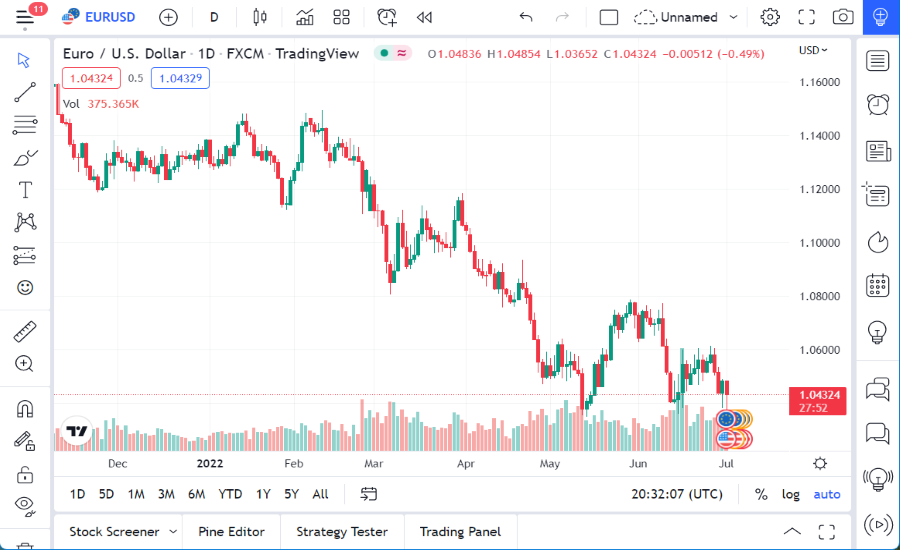Select the ruler measure tool

pyautogui.click(x=25, y=331)
